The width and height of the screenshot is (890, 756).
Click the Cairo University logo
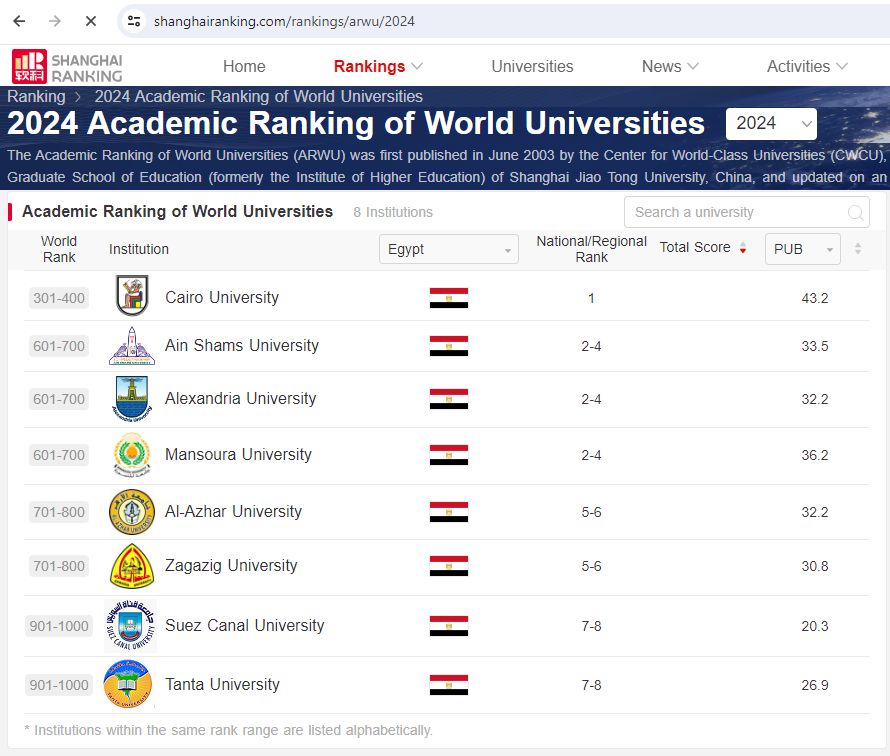click(x=131, y=297)
